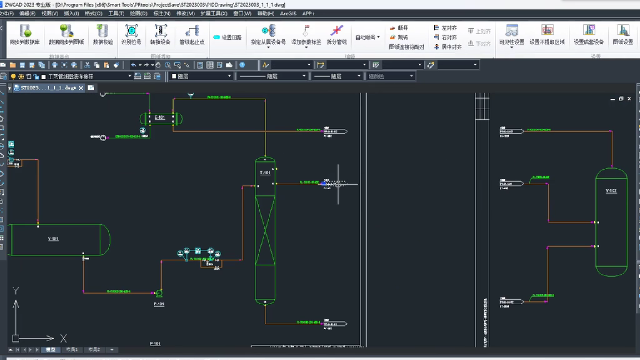
Task: Click white color swatch in color control
Action: coord(174,76)
